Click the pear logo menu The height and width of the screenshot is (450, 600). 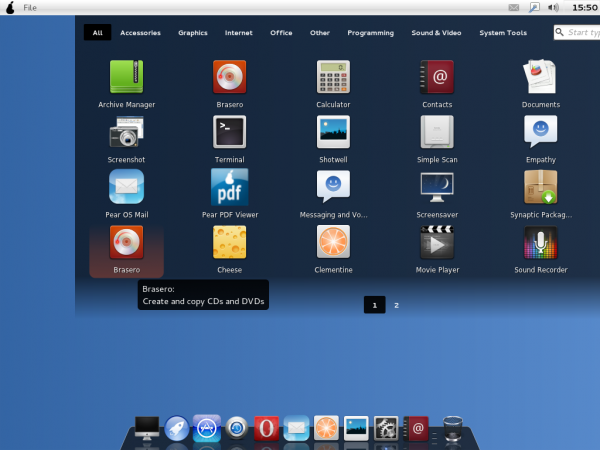pos(10,7)
